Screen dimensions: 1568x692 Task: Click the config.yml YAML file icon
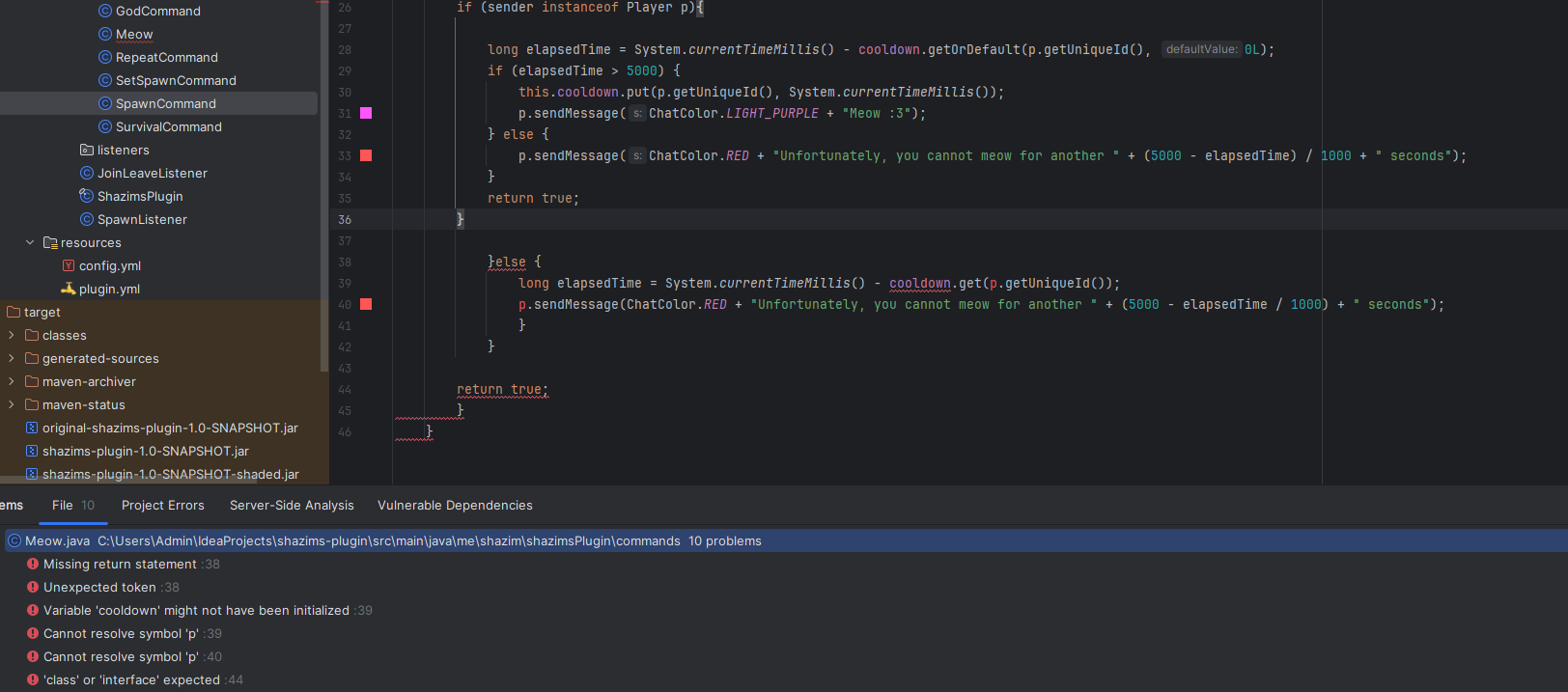coord(69,265)
